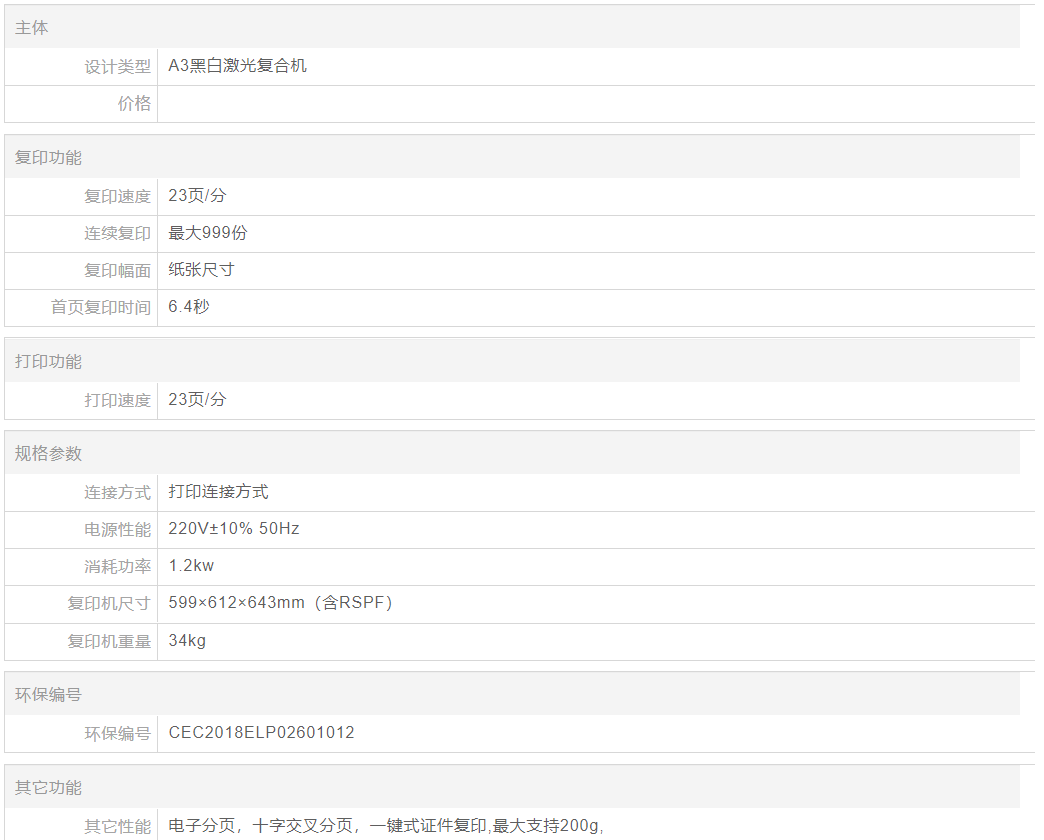Select the 1.2kw power consumption value
The width and height of the screenshot is (1044, 840).
[191, 566]
